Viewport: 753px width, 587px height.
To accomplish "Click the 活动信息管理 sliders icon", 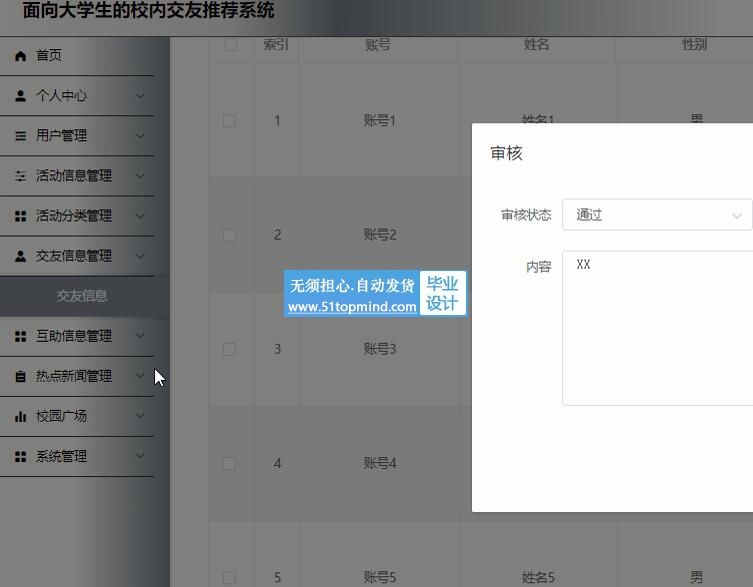I will [x=20, y=176].
